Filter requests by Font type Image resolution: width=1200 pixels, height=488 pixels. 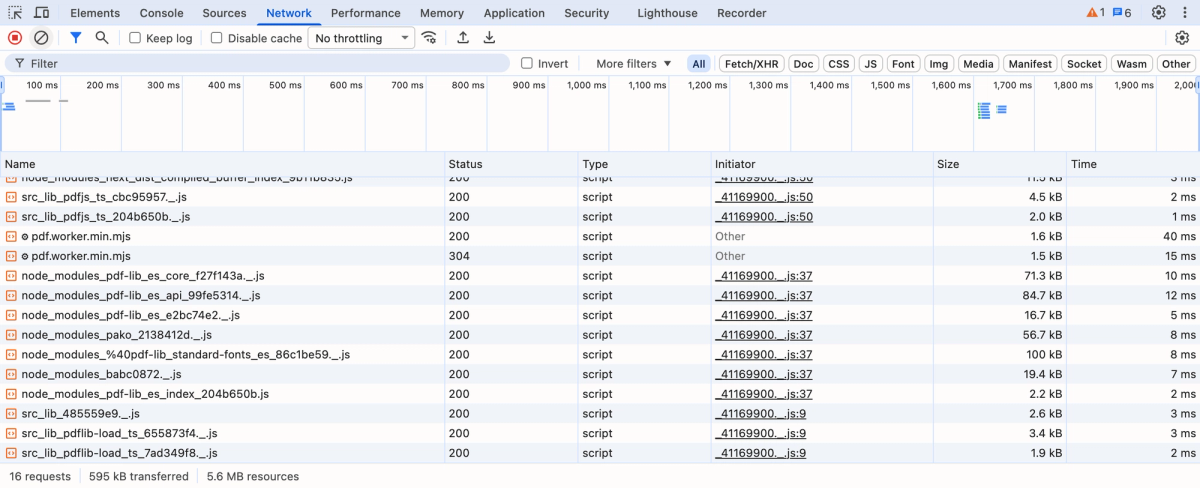coord(903,63)
